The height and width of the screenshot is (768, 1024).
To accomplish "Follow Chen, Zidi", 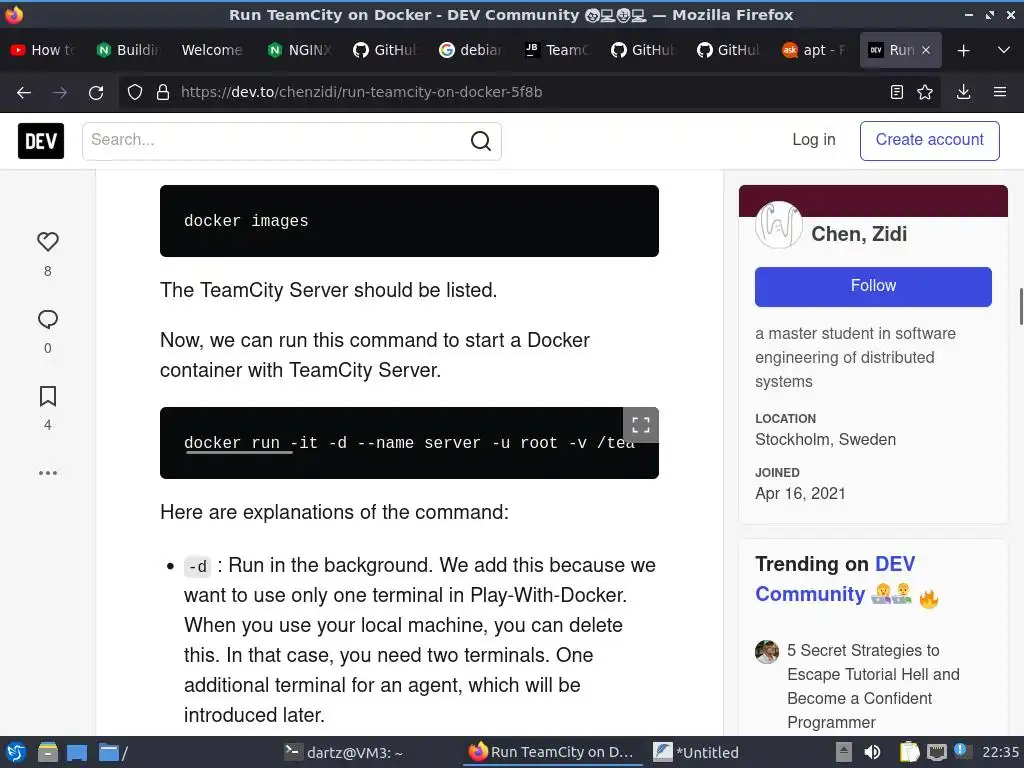I will [873, 286].
